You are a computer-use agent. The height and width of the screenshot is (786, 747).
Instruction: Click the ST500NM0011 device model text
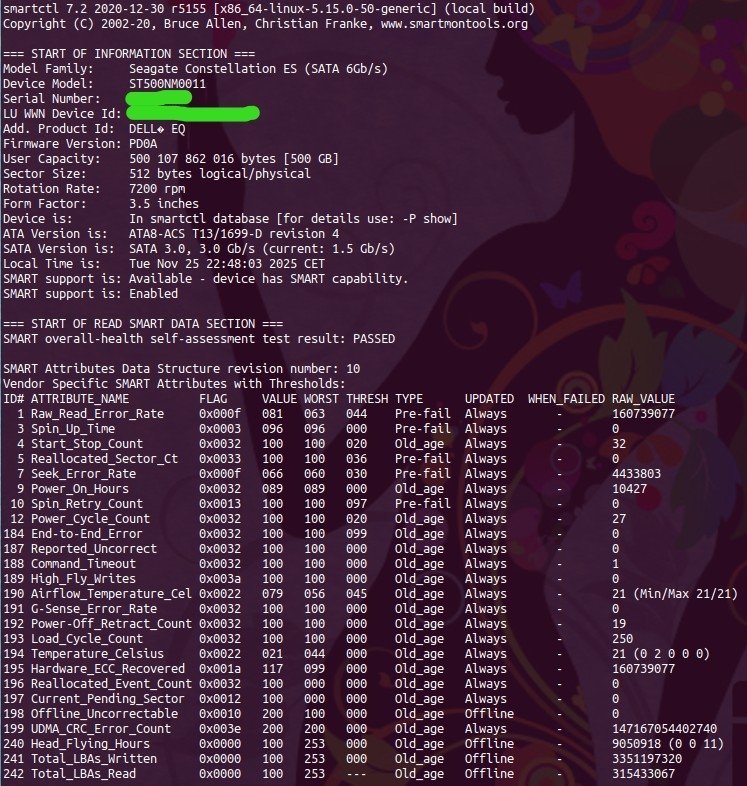[x=168, y=84]
